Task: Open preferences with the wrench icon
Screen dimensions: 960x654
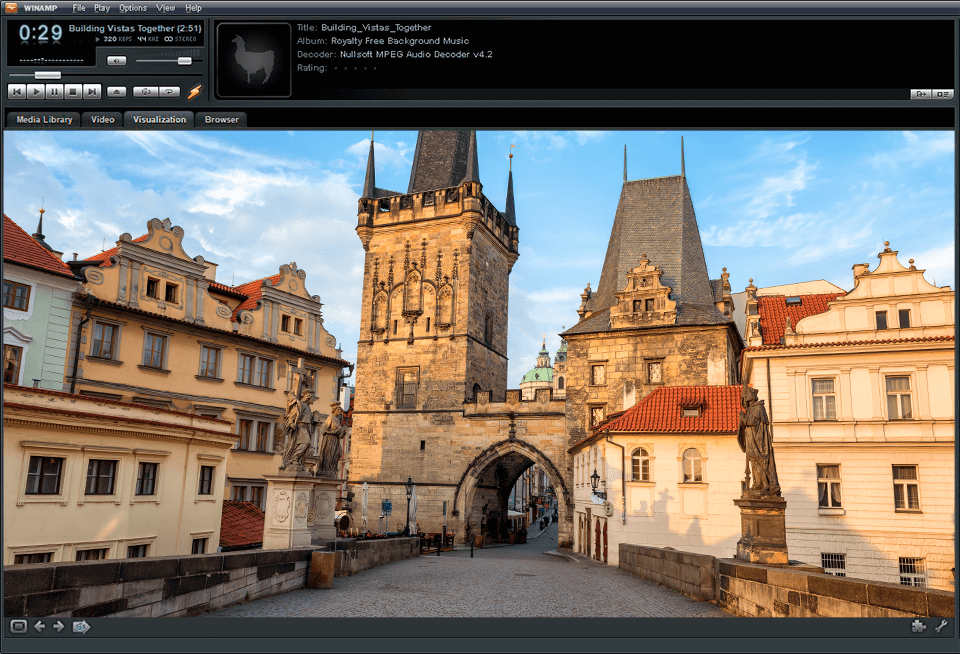Action: tap(941, 627)
